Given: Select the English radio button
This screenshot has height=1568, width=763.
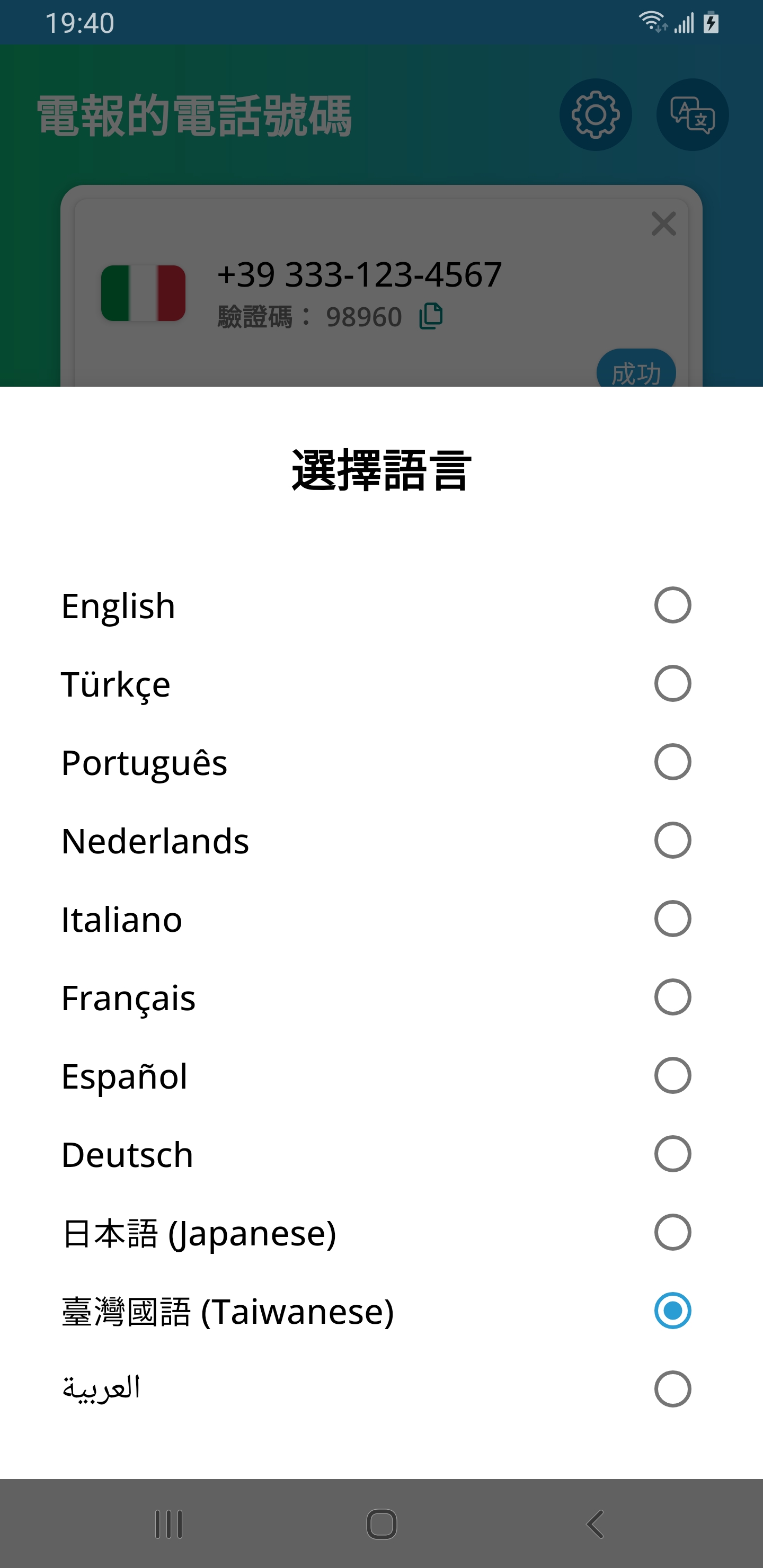Looking at the screenshot, I should coord(672,605).
